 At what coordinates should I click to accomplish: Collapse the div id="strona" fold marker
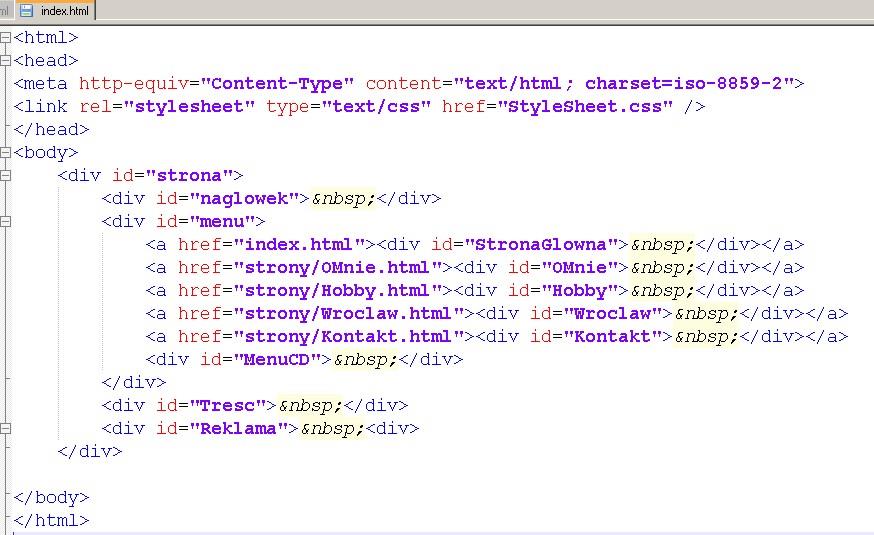[5, 176]
